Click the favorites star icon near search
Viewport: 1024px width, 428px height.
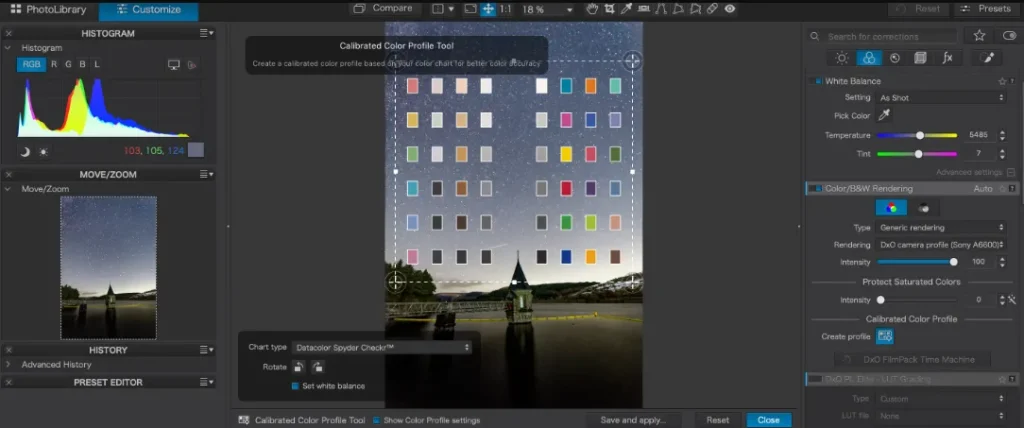(x=979, y=36)
